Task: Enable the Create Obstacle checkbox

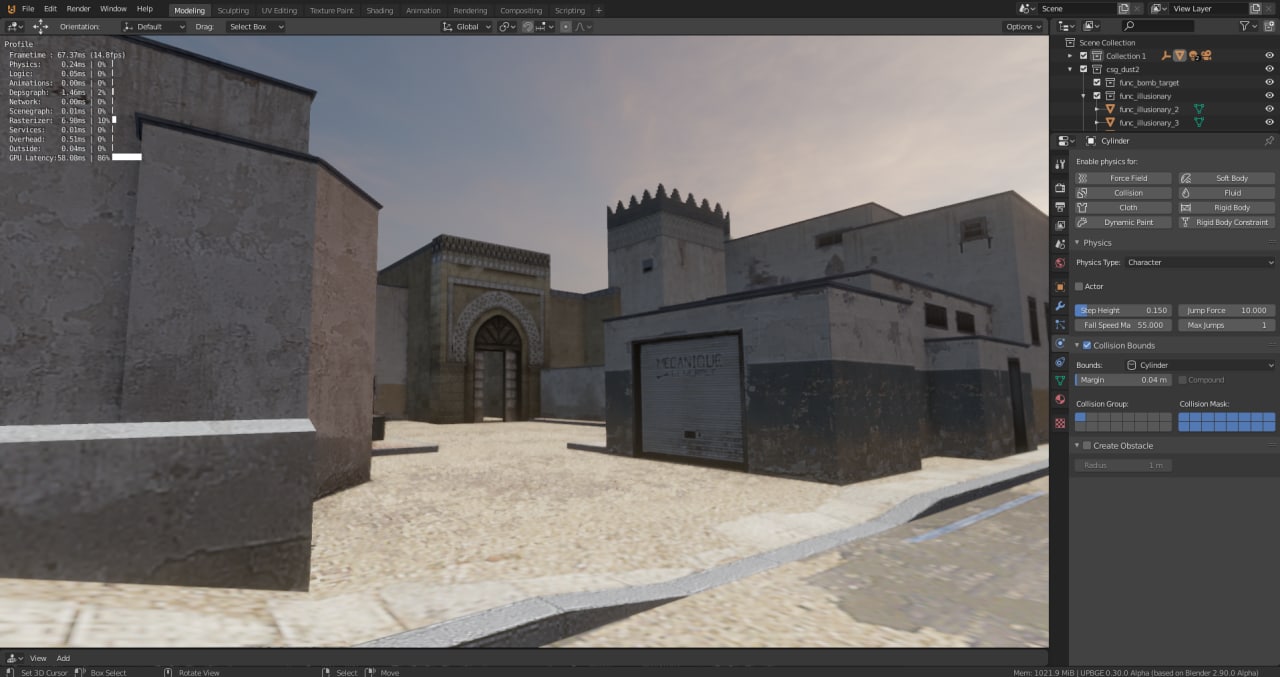Action: point(1087,445)
